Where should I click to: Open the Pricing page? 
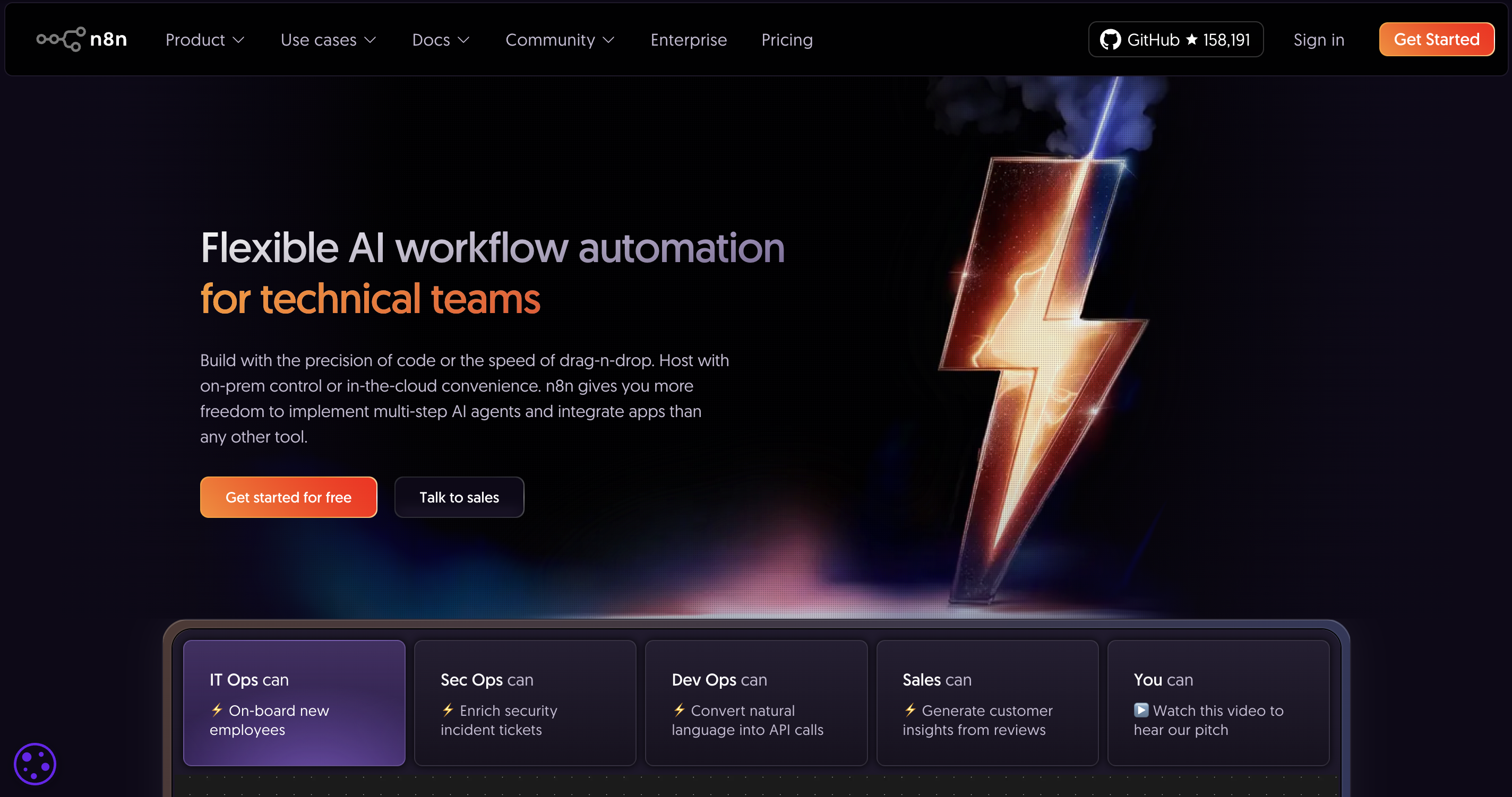[x=786, y=39]
